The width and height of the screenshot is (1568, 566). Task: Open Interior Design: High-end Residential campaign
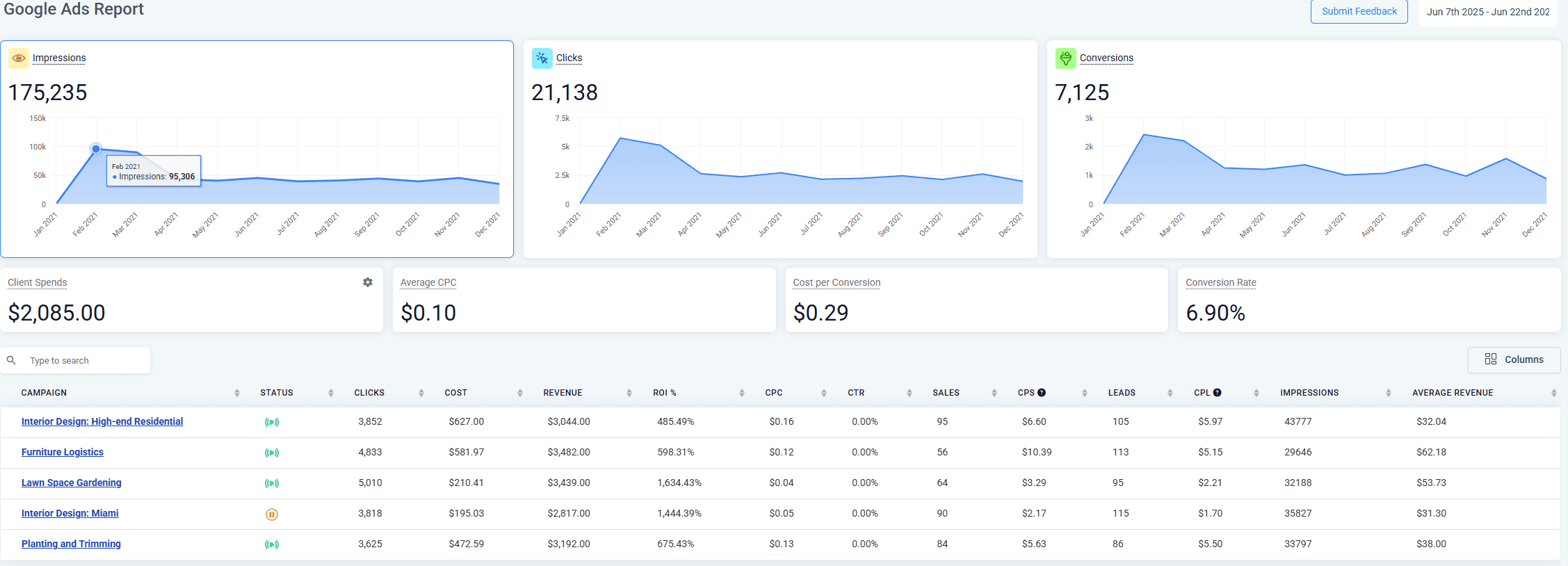(102, 421)
